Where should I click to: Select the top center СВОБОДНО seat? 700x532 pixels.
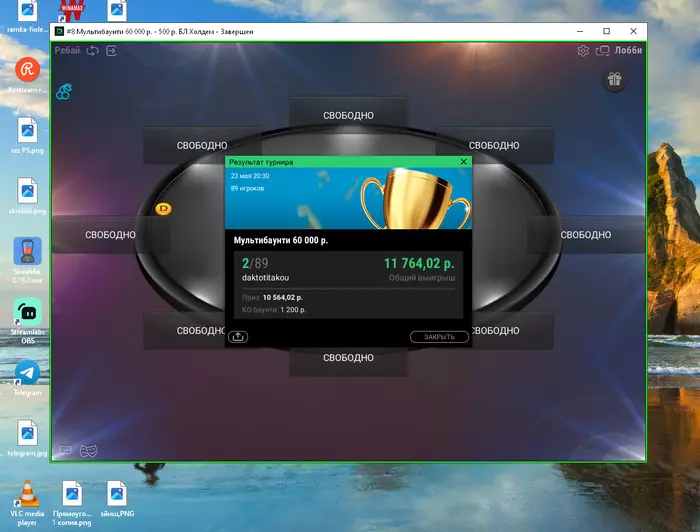pos(348,116)
